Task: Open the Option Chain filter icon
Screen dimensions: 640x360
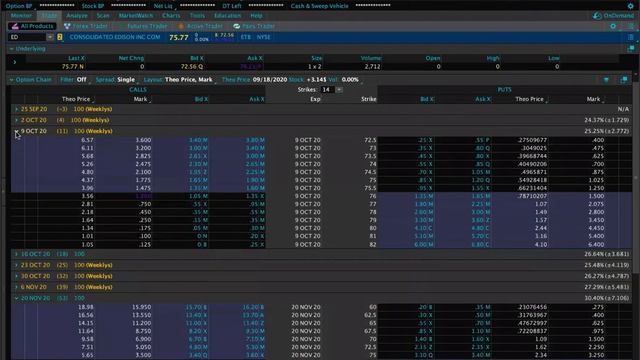Action: 607,80
